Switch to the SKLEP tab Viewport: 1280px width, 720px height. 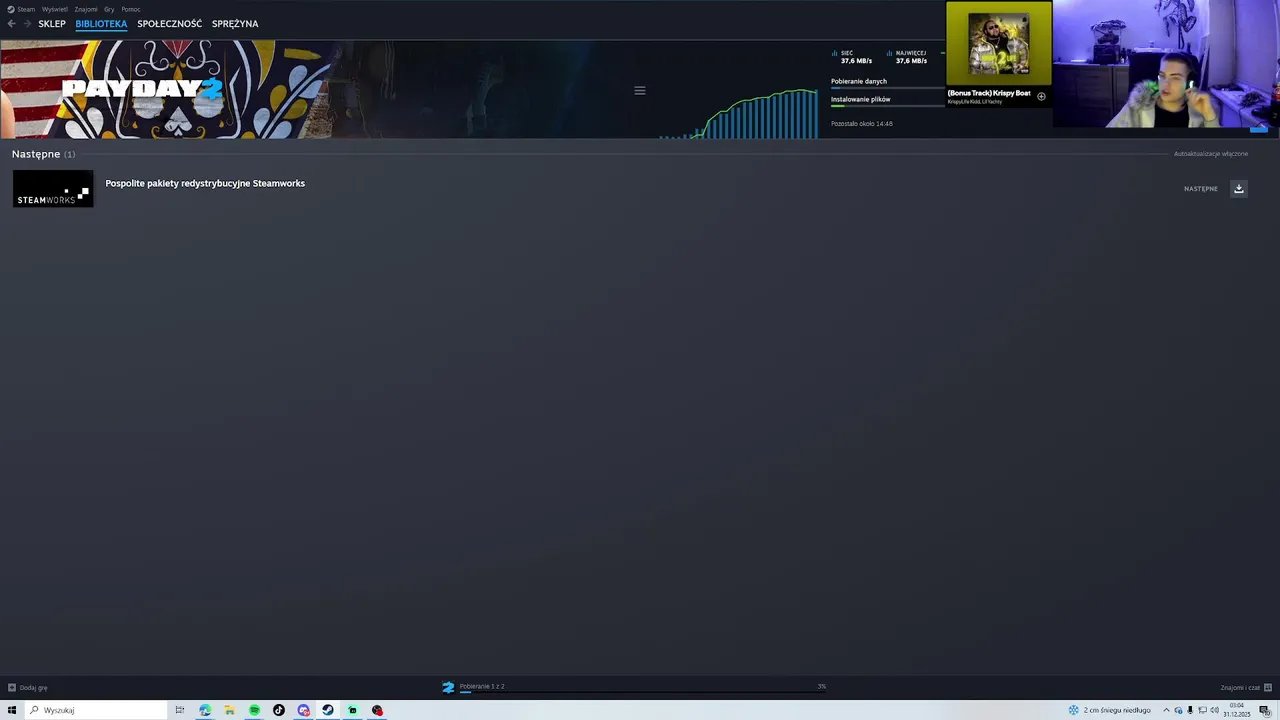[x=52, y=23]
